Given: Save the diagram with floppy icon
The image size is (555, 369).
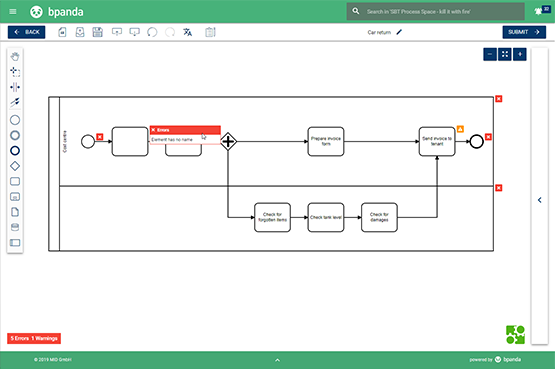Looking at the screenshot, I should (x=98, y=32).
